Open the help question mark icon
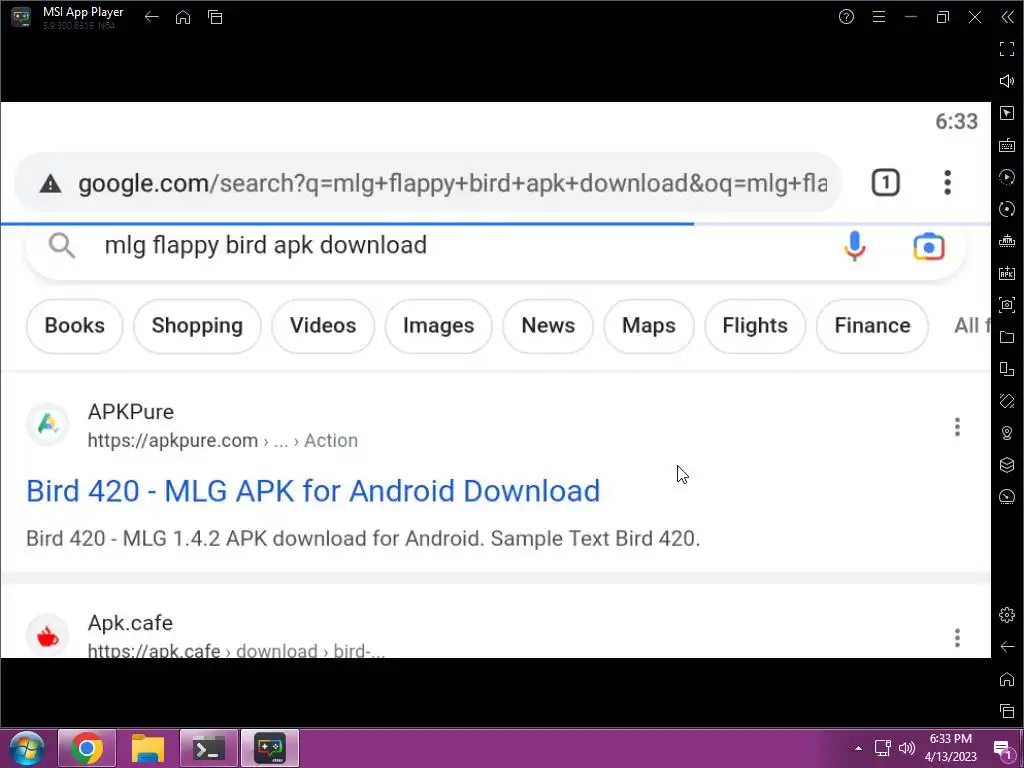The width and height of the screenshot is (1024, 768). tap(846, 17)
